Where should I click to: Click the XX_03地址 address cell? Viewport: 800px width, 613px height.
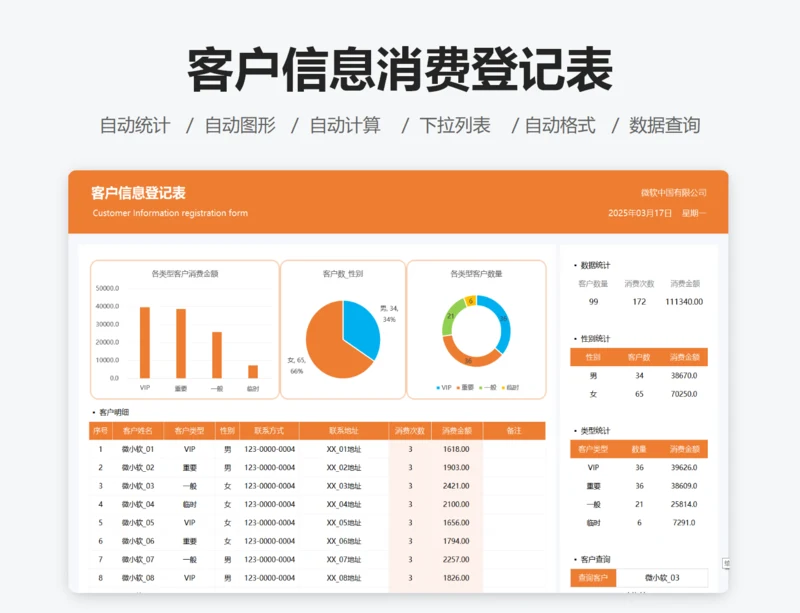344,486
